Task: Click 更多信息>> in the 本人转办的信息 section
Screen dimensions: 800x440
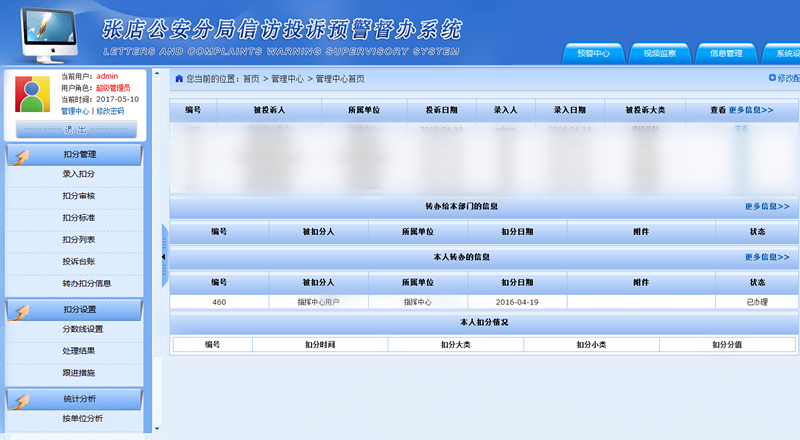Action: 766,257
